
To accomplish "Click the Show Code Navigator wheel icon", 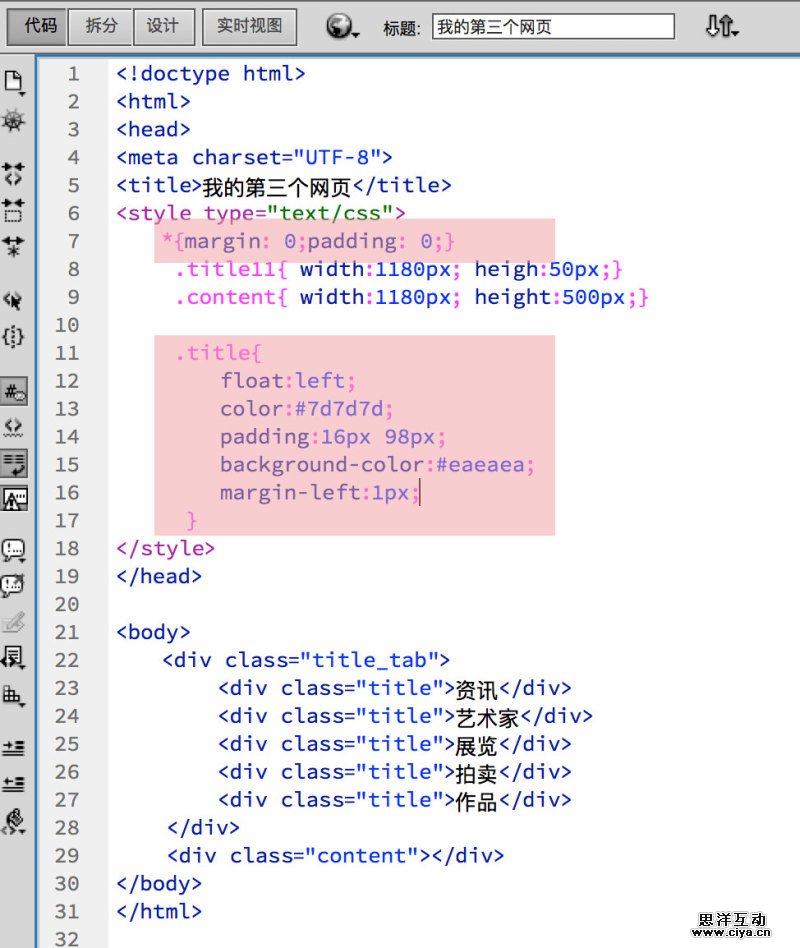I will 14,121.
